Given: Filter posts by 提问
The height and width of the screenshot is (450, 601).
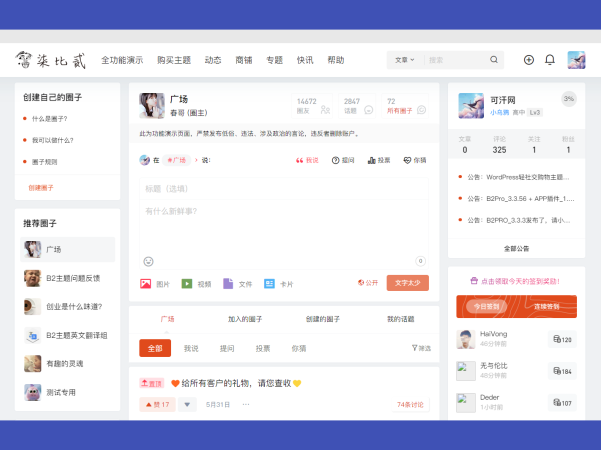Looking at the screenshot, I should pyautogui.click(x=227, y=348).
